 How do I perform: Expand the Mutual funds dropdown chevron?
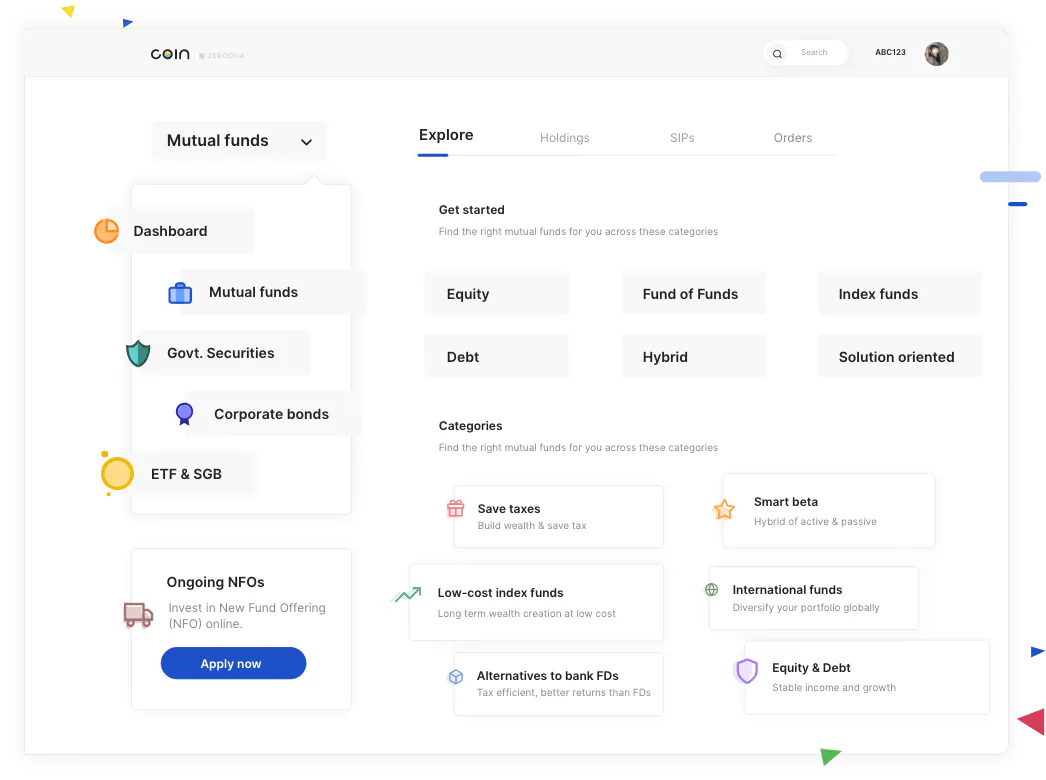306,142
